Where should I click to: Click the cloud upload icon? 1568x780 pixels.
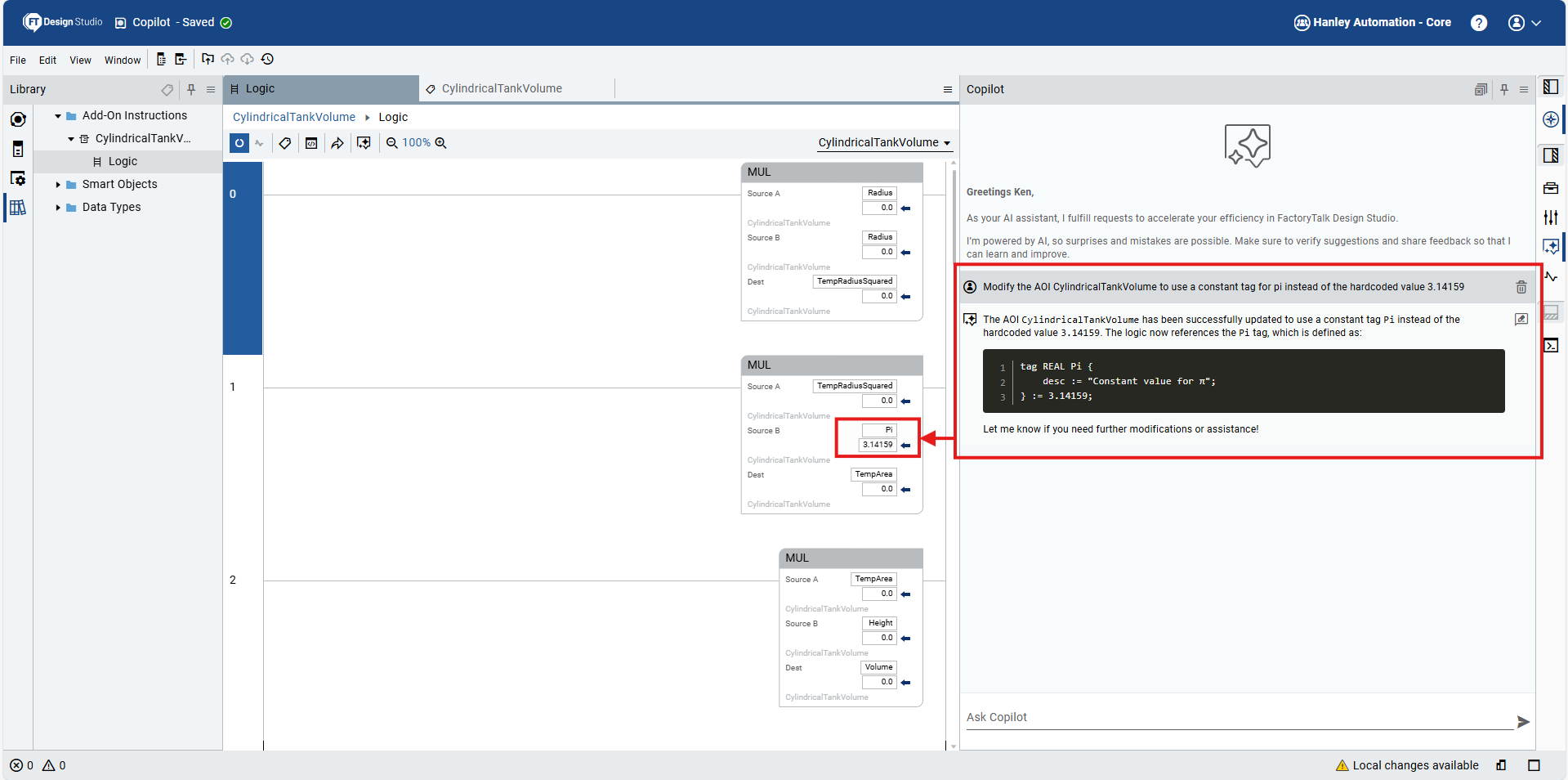228,59
